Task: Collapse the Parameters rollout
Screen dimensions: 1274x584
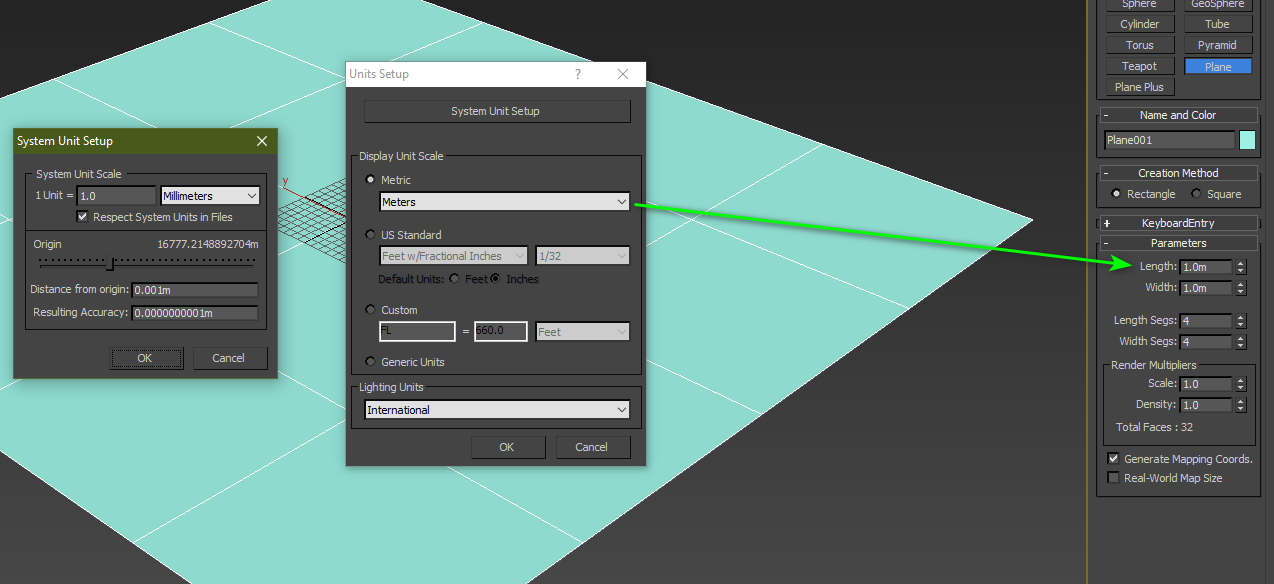Action: [1177, 243]
